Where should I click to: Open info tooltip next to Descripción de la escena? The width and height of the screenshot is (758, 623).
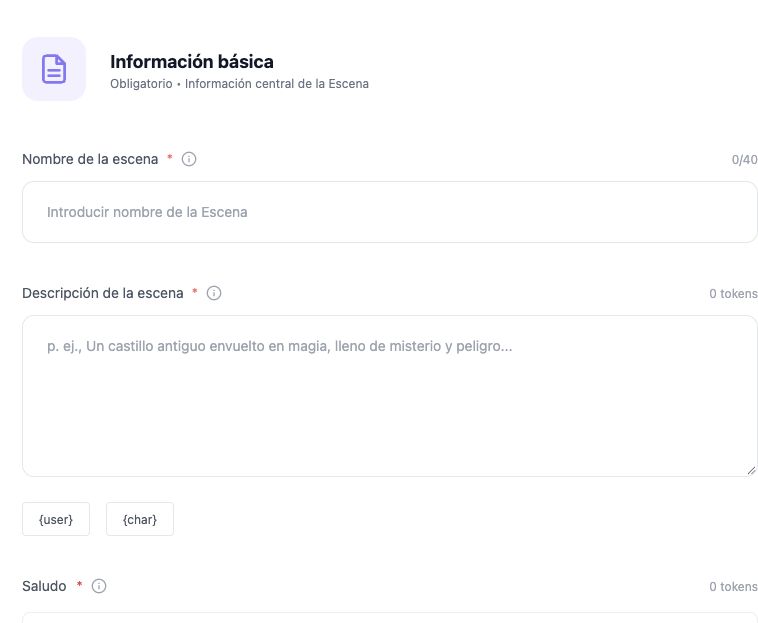214,293
